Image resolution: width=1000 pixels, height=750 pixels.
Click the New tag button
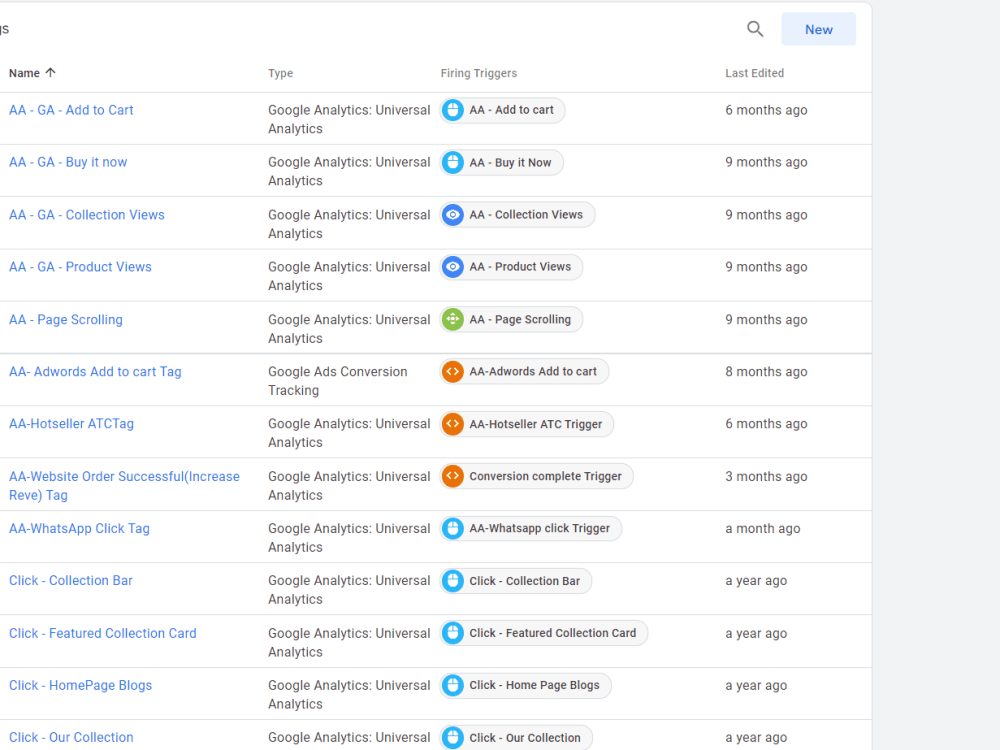[x=818, y=29]
